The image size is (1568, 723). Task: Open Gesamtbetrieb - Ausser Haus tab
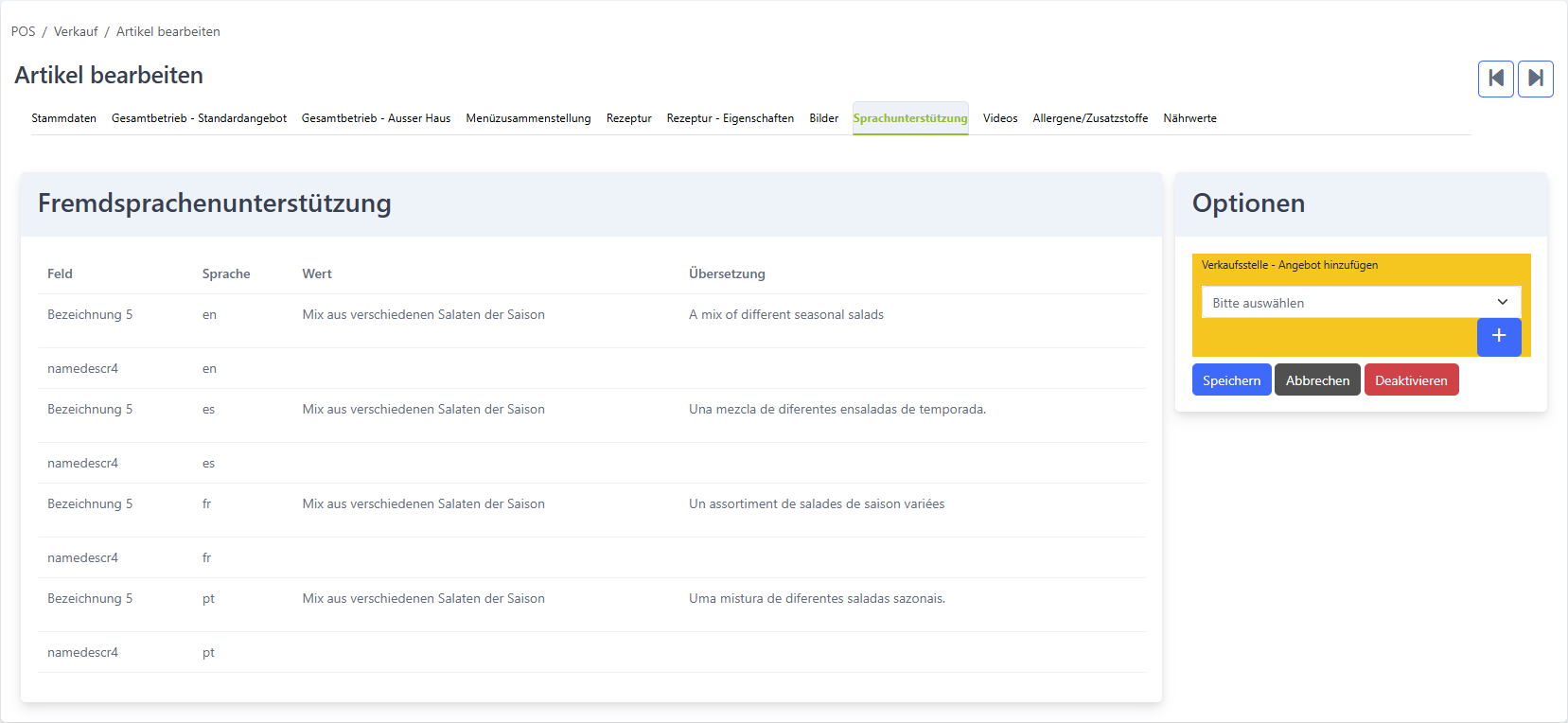coord(376,118)
